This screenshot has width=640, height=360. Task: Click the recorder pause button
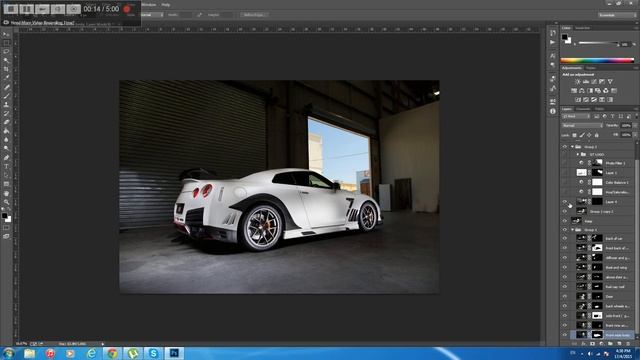point(27,9)
